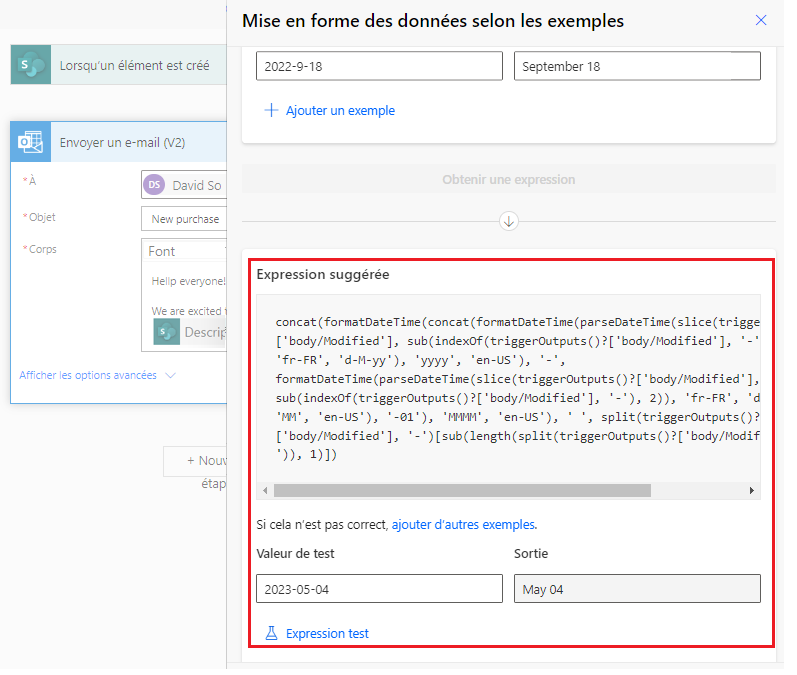The width and height of the screenshot is (797, 675).
Task: Click the down-arrow circle divider icon
Action: point(509,221)
